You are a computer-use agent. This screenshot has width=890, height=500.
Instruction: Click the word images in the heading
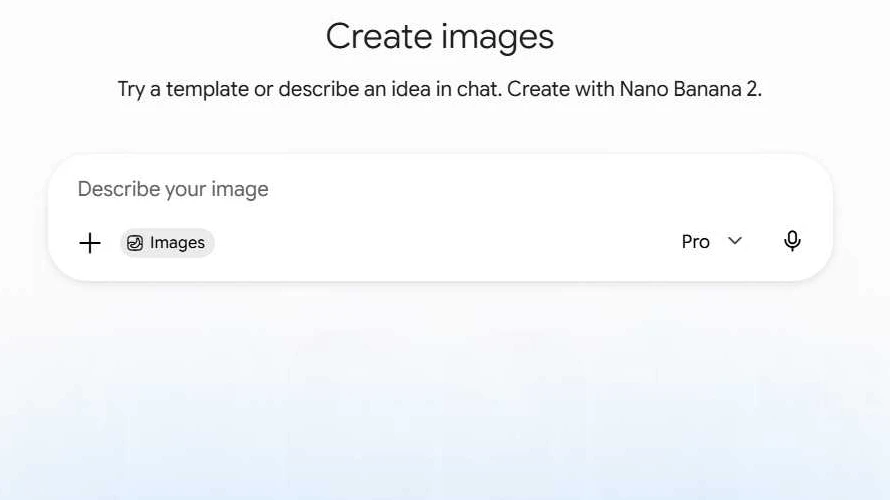tap(497, 38)
